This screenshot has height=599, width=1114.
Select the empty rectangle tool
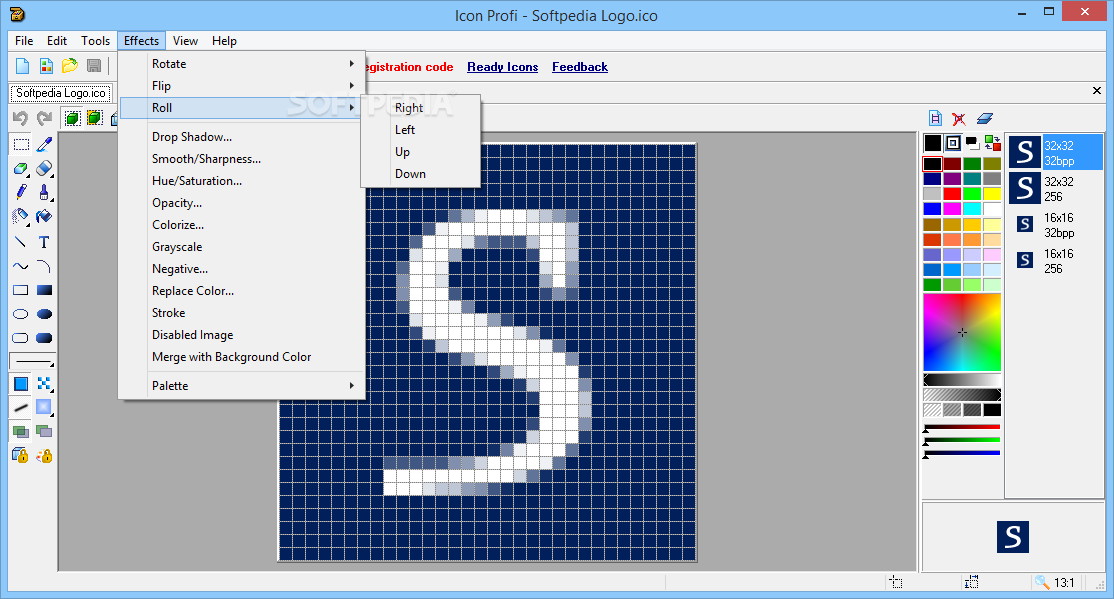[21, 290]
